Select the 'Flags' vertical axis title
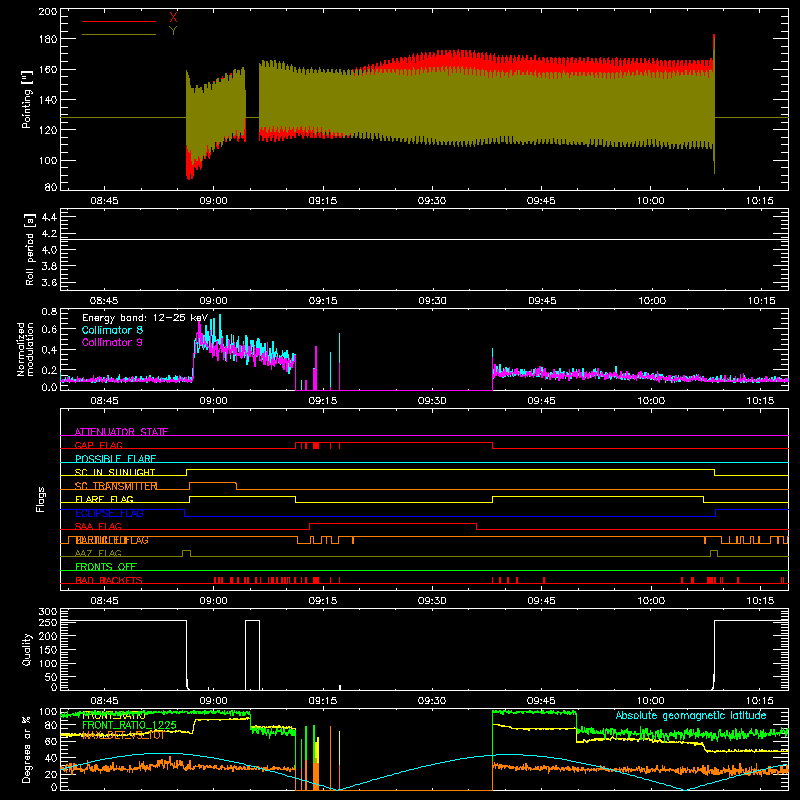The image size is (800, 800). (41, 499)
